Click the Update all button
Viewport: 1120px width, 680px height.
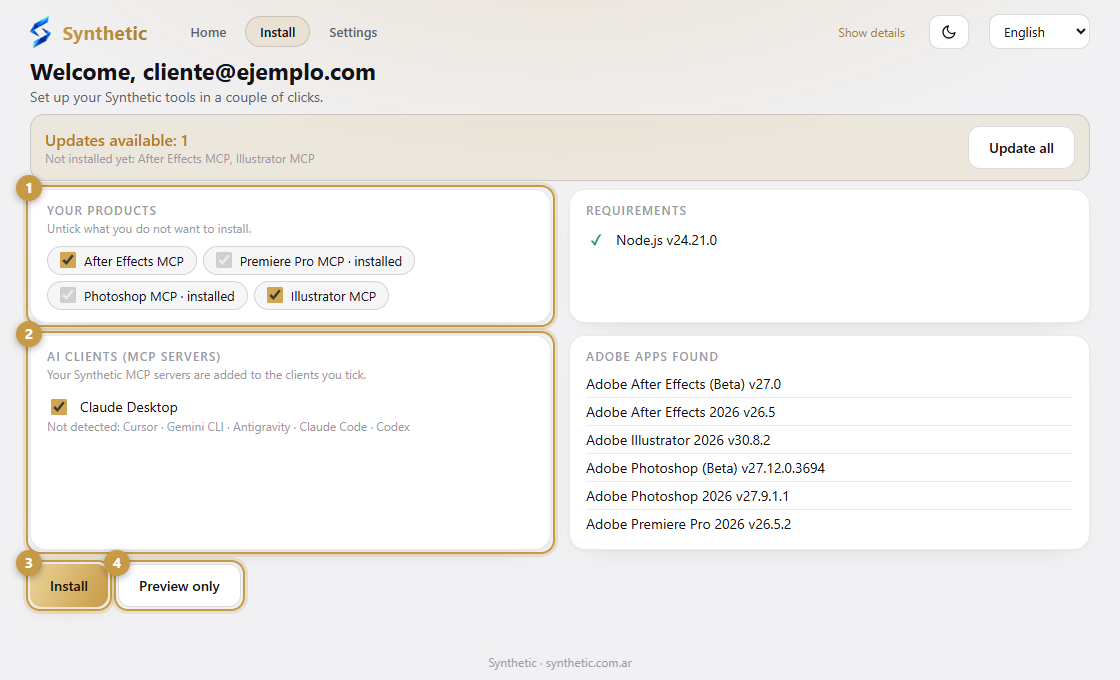1021,148
